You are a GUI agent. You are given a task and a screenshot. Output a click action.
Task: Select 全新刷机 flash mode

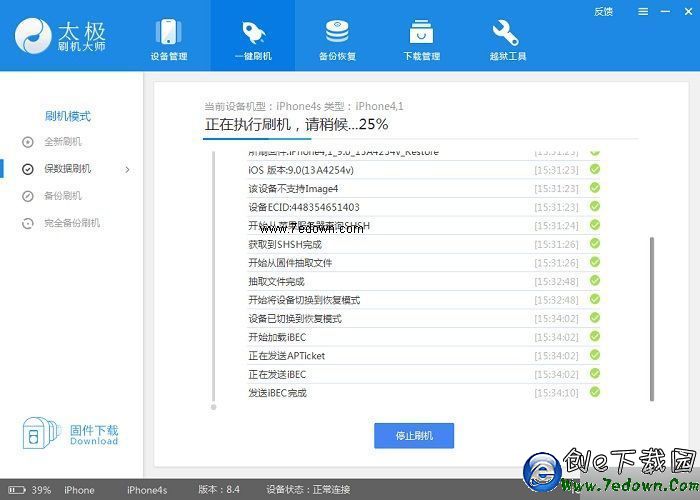tap(62, 142)
